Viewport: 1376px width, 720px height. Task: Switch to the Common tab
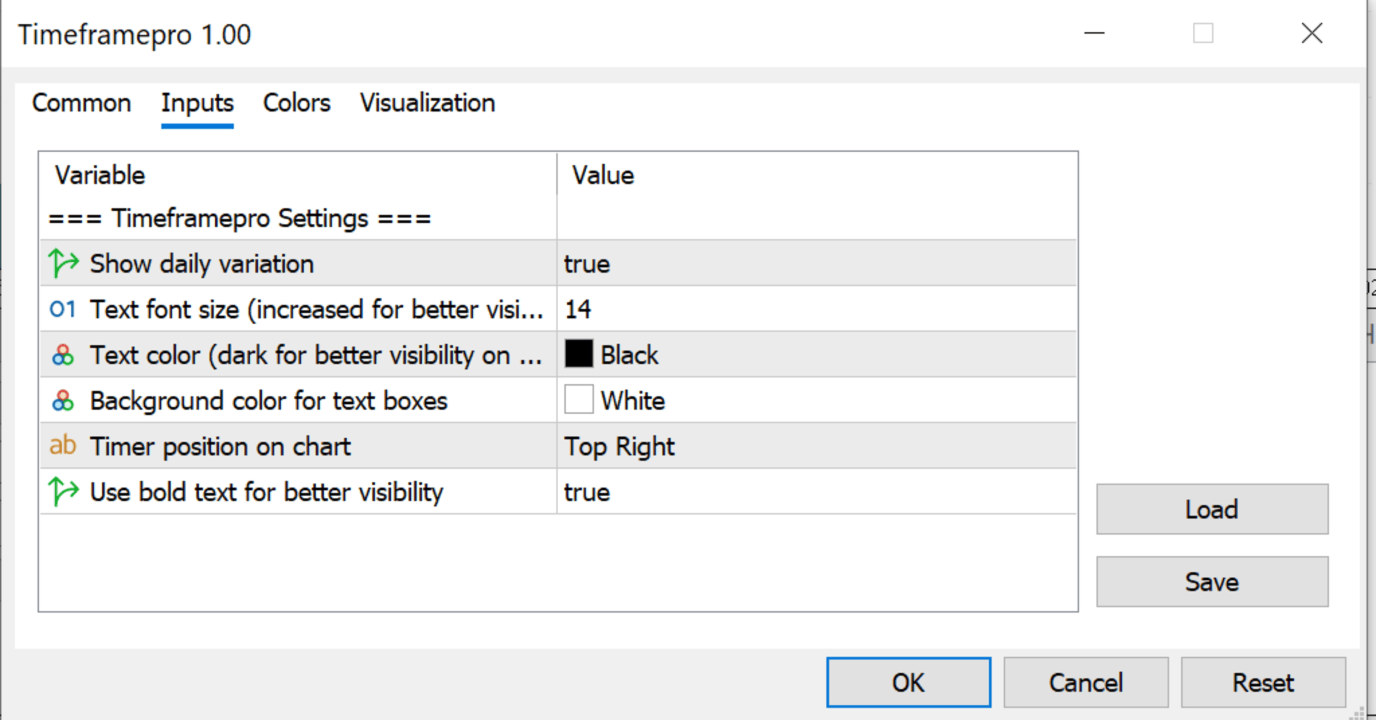pyautogui.click(x=81, y=103)
